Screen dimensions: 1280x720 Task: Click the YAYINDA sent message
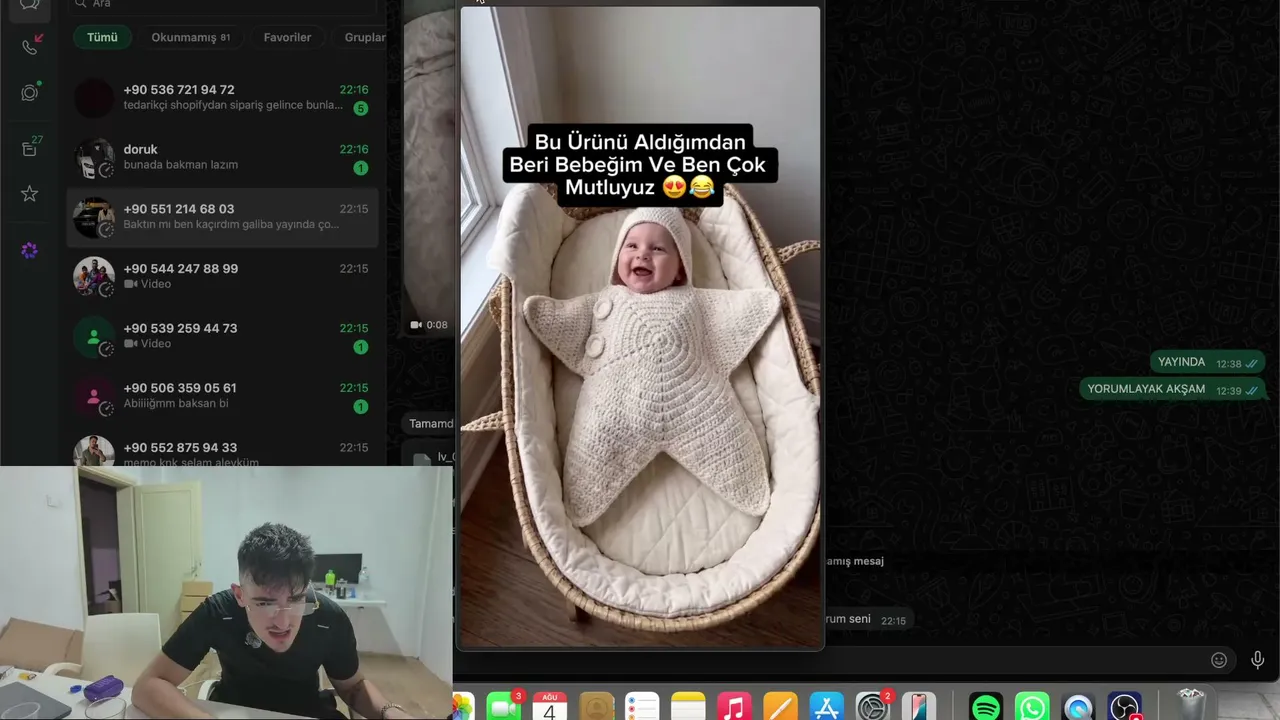[x=1207, y=363]
